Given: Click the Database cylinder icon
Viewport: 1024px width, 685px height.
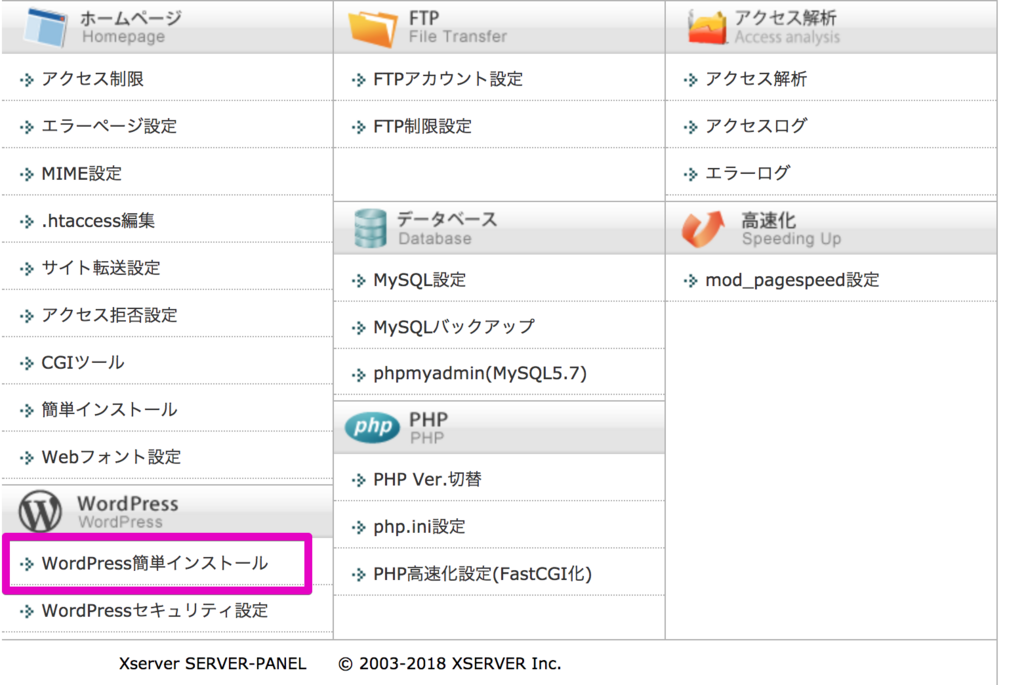Looking at the screenshot, I should click(370, 229).
